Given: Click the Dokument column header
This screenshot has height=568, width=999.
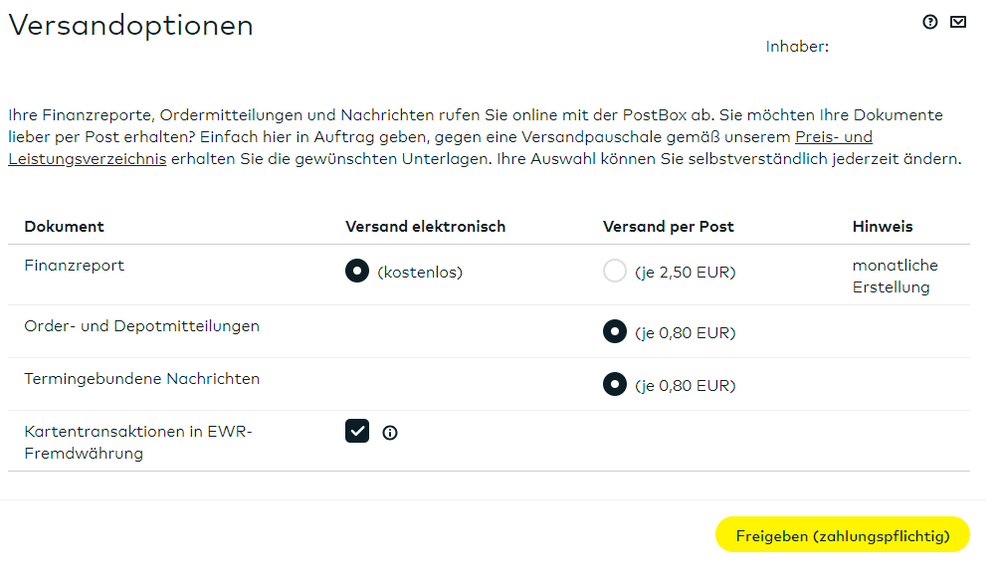Looking at the screenshot, I should coord(64,227).
